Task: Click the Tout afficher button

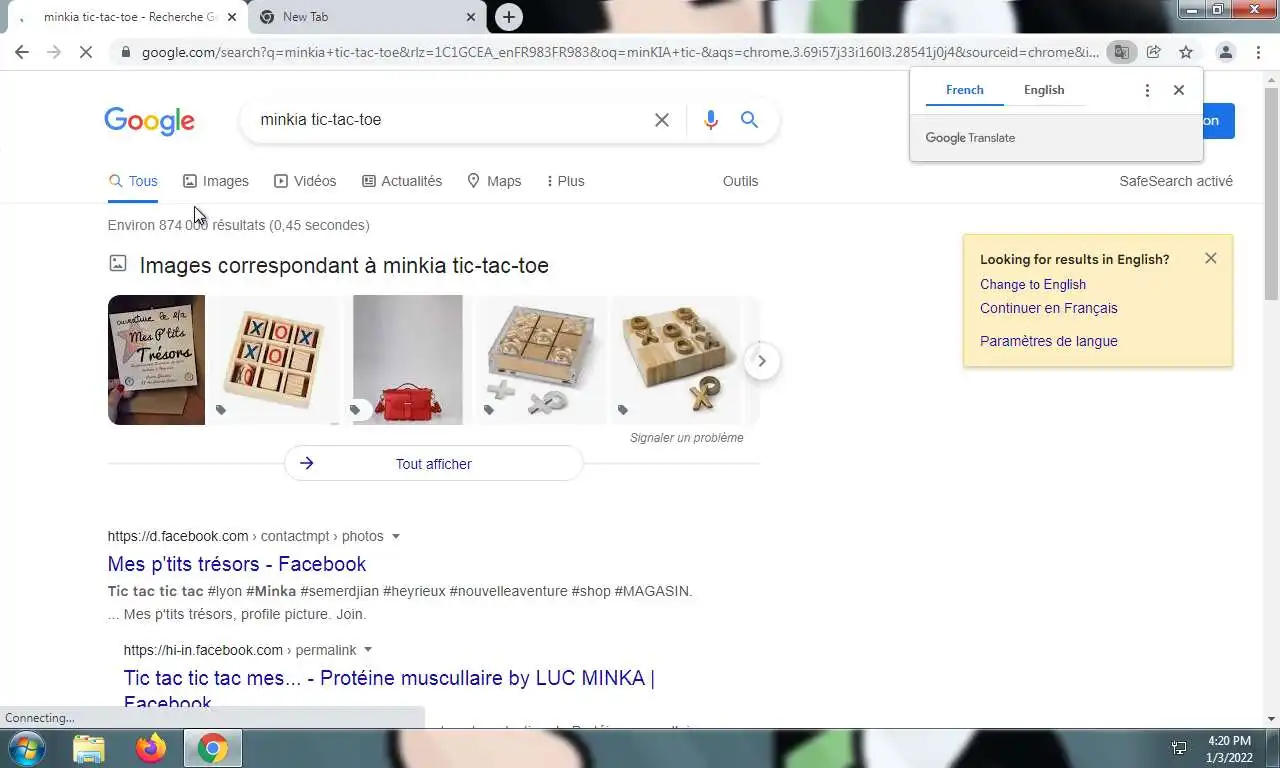Action: [433, 464]
